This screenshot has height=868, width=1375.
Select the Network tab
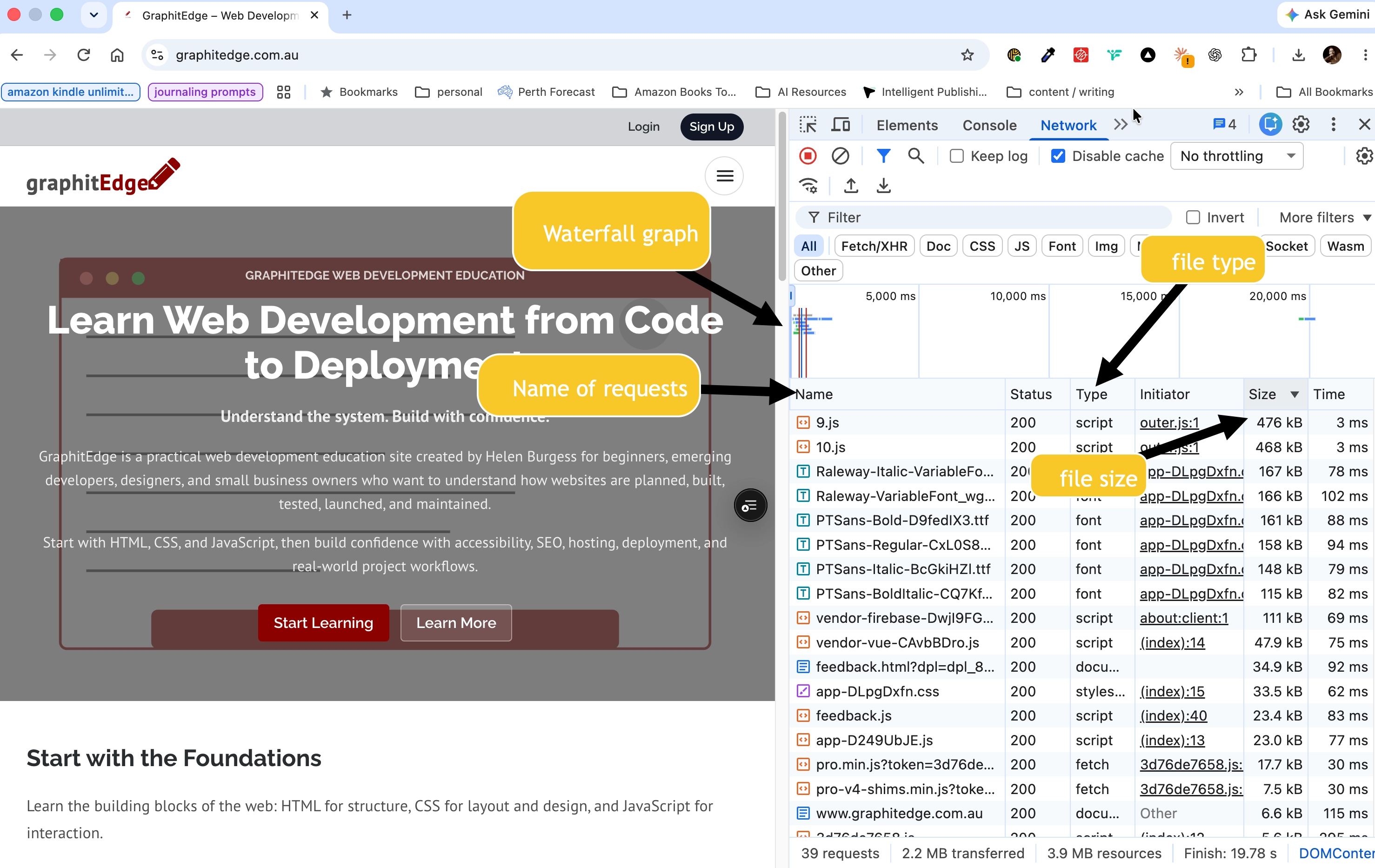point(1068,125)
